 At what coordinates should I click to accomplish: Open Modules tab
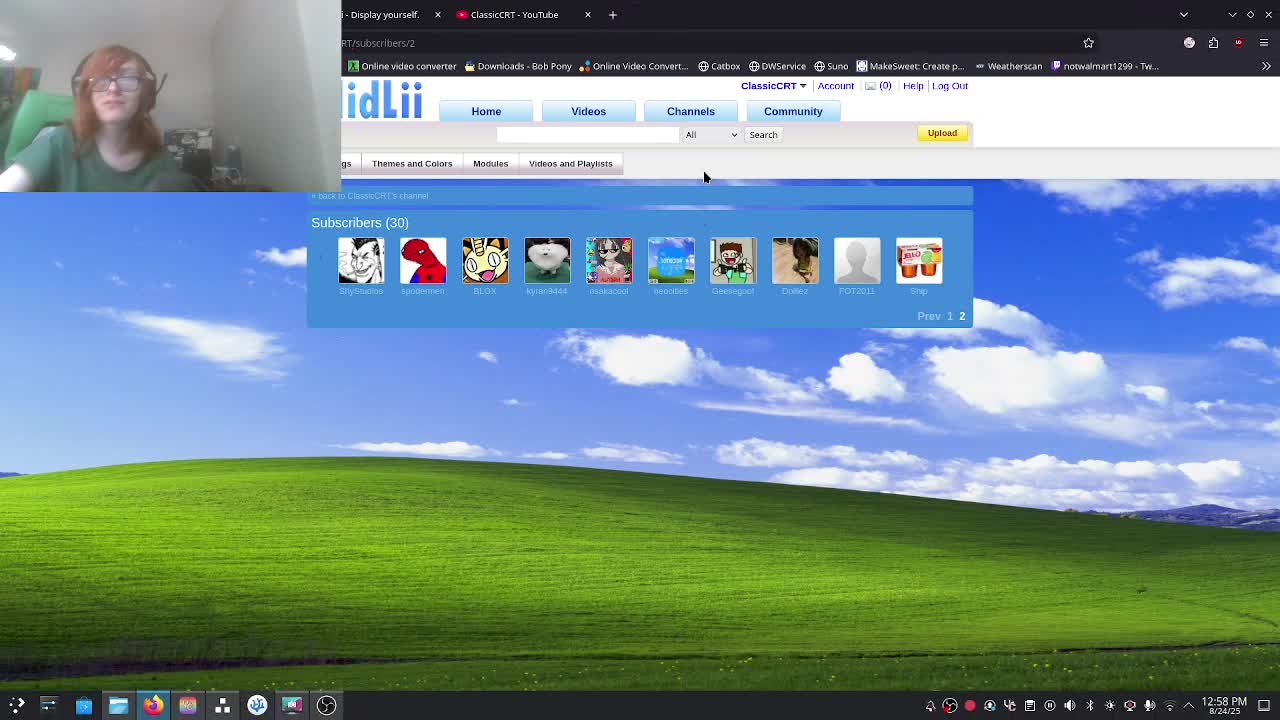click(490, 163)
